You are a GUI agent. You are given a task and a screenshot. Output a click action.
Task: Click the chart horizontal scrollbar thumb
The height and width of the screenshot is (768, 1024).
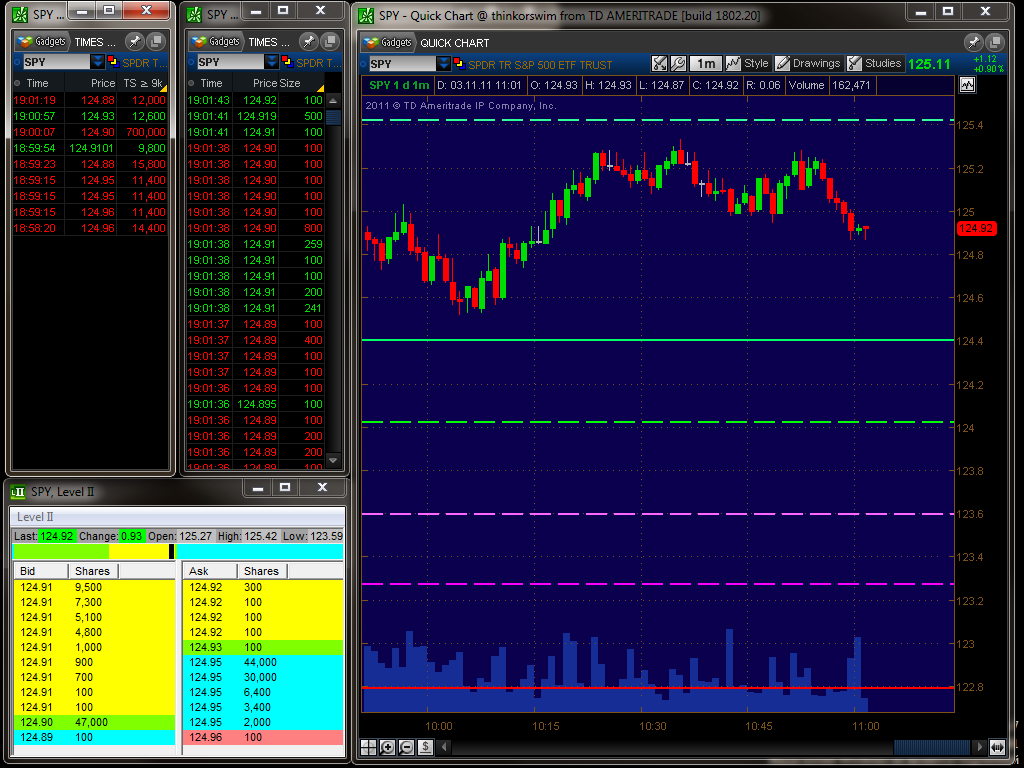pyautogui.click(x=932, y=746)
